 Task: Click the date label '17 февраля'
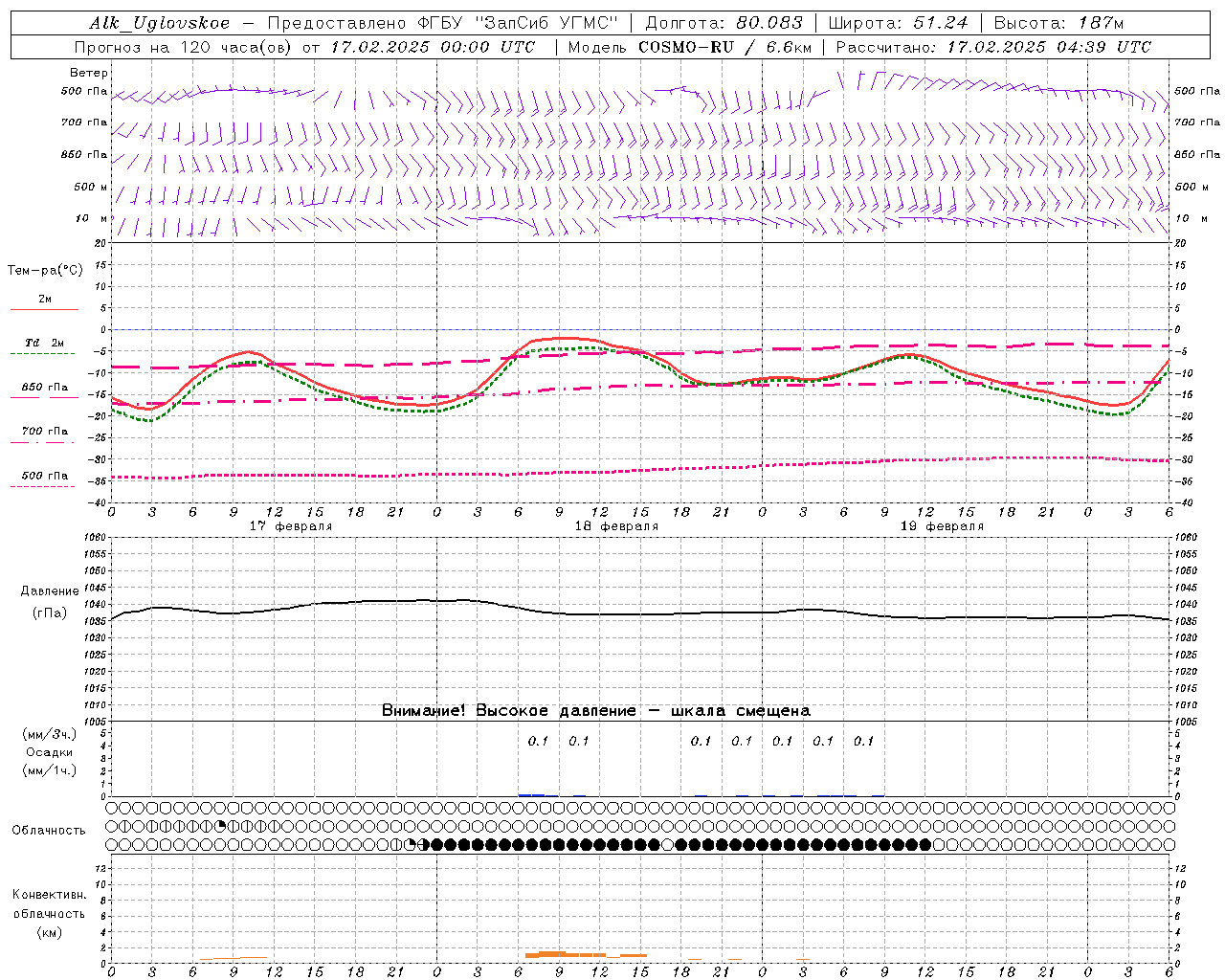[291, 526]
